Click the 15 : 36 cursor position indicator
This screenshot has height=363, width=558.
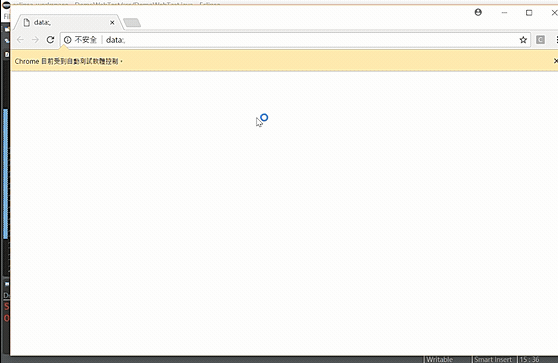pyautogui.click(x=529, y=359)
